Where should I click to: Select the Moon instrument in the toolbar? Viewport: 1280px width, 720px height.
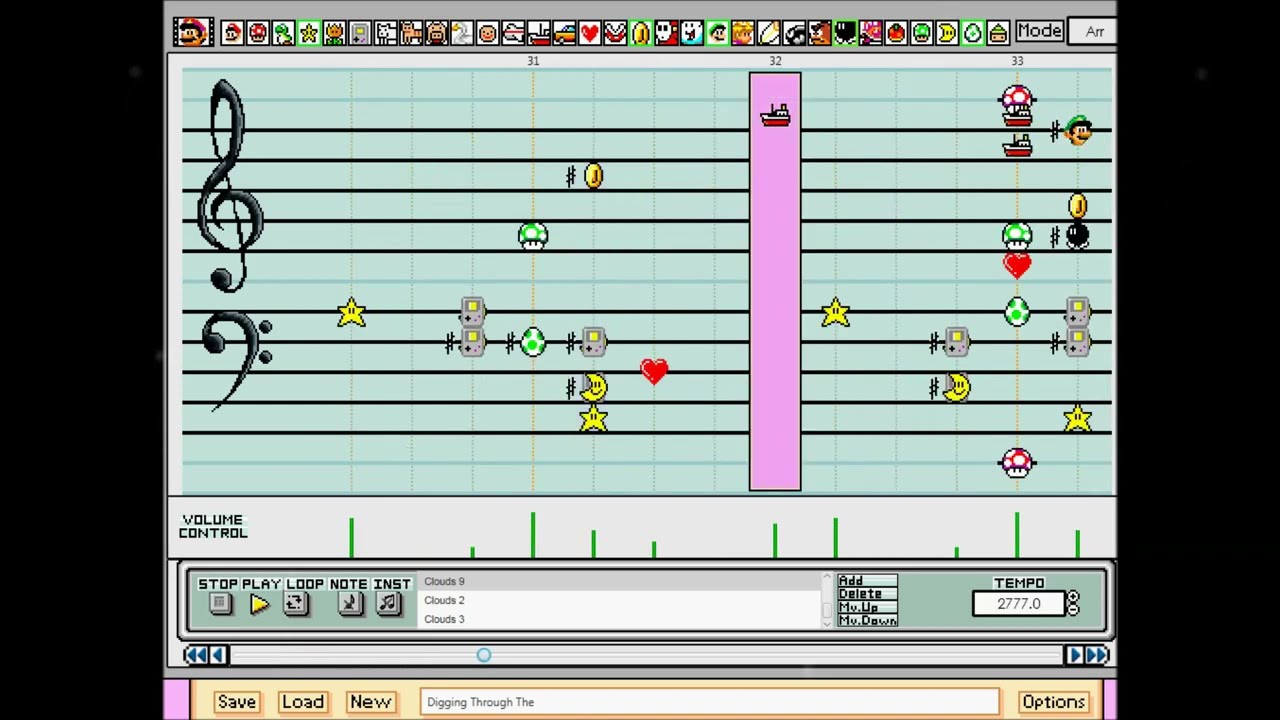947,33
